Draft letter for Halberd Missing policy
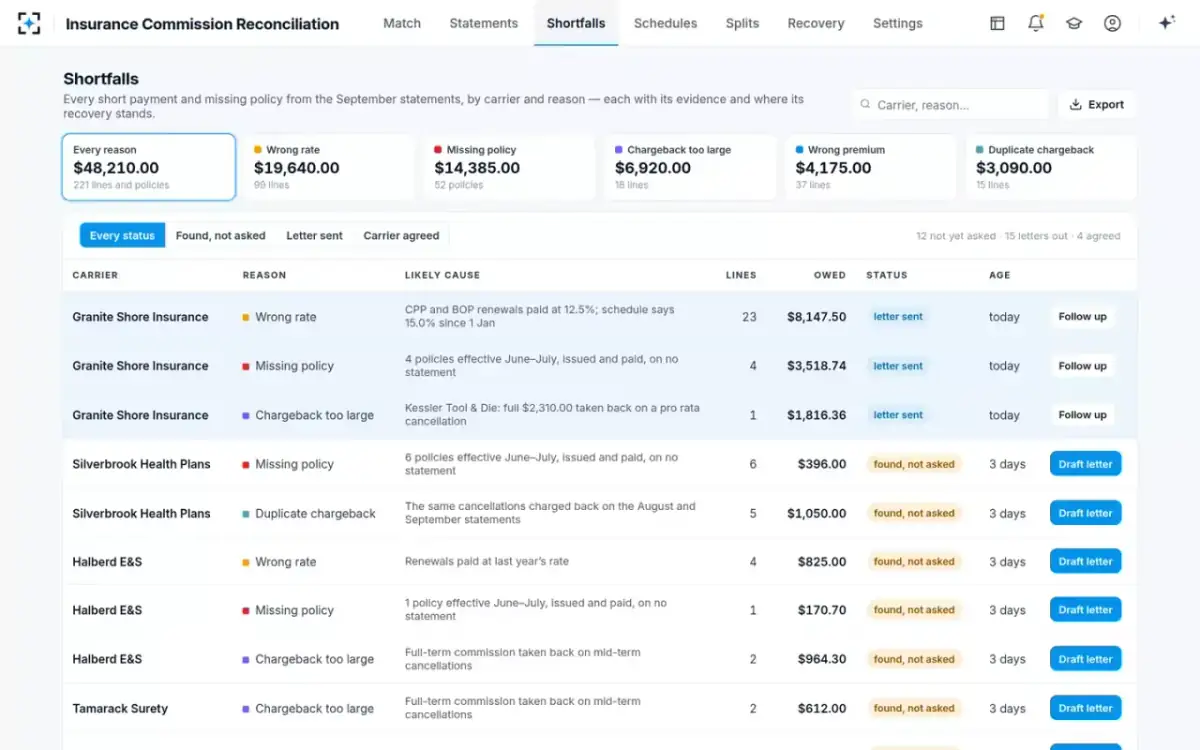The height and width of the screenshot is (750, 1200). 1085,610
